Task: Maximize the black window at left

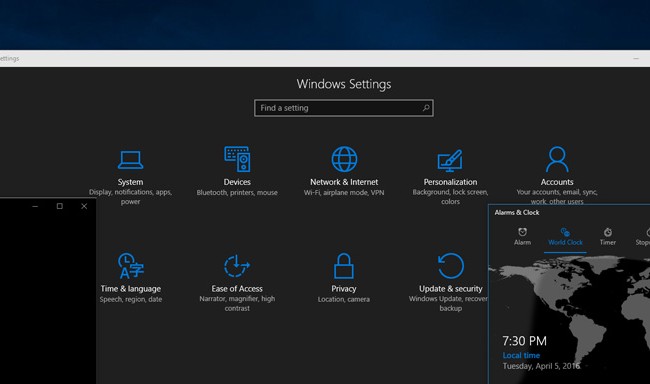Action: [60, 206]
